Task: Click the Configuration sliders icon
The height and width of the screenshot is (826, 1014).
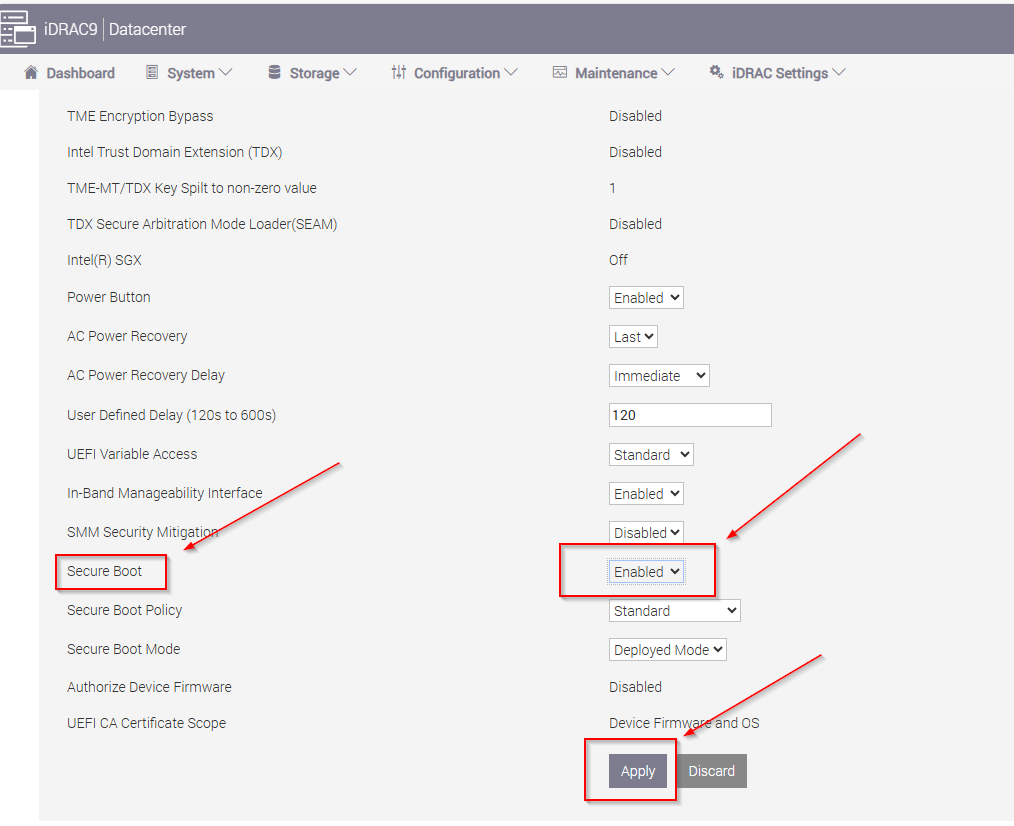Action: [399, 73]
